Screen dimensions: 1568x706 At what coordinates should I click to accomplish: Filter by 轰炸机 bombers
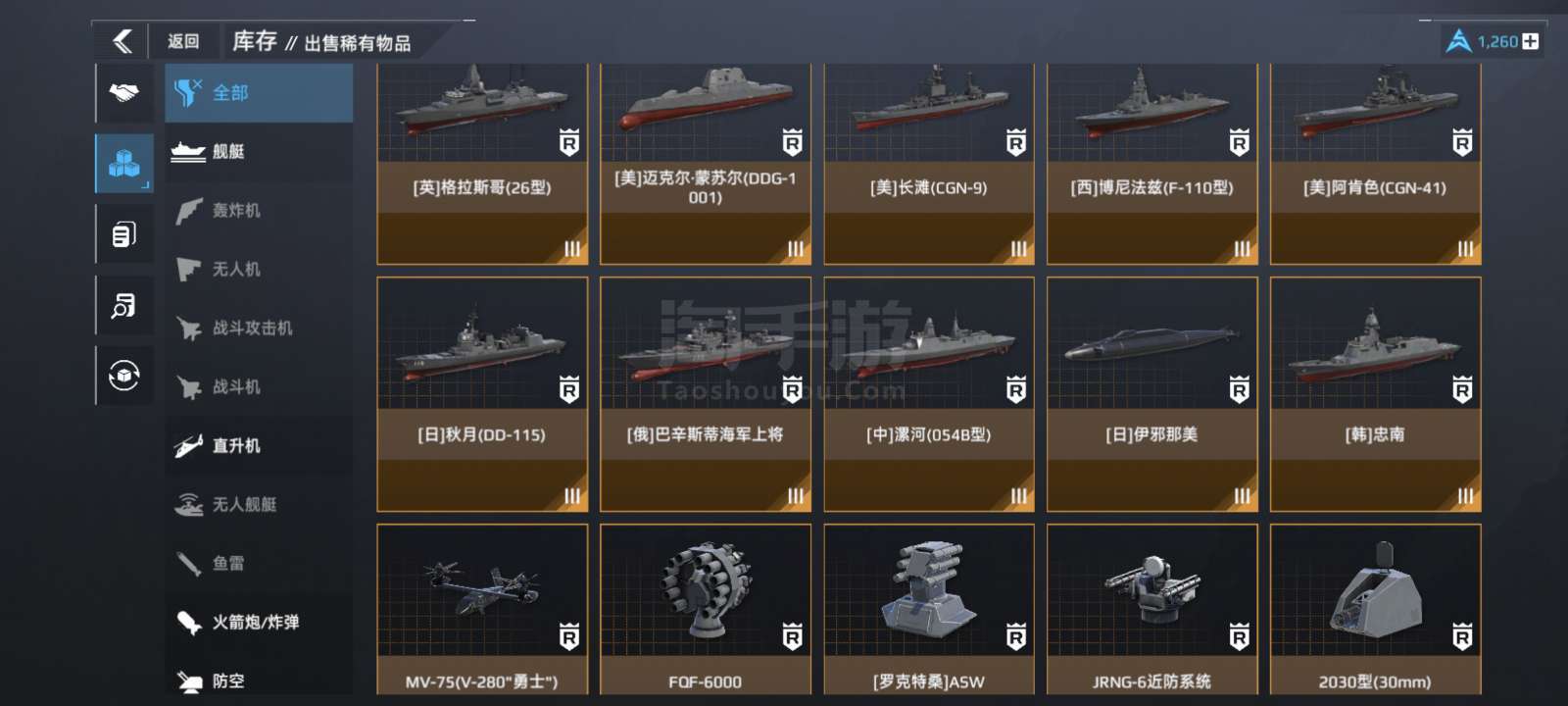point(259,211)
